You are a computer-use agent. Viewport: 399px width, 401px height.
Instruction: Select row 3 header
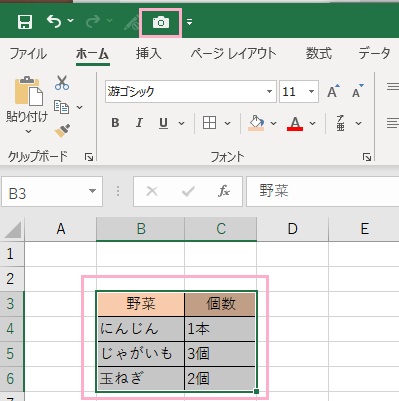[x=12, y=304]
